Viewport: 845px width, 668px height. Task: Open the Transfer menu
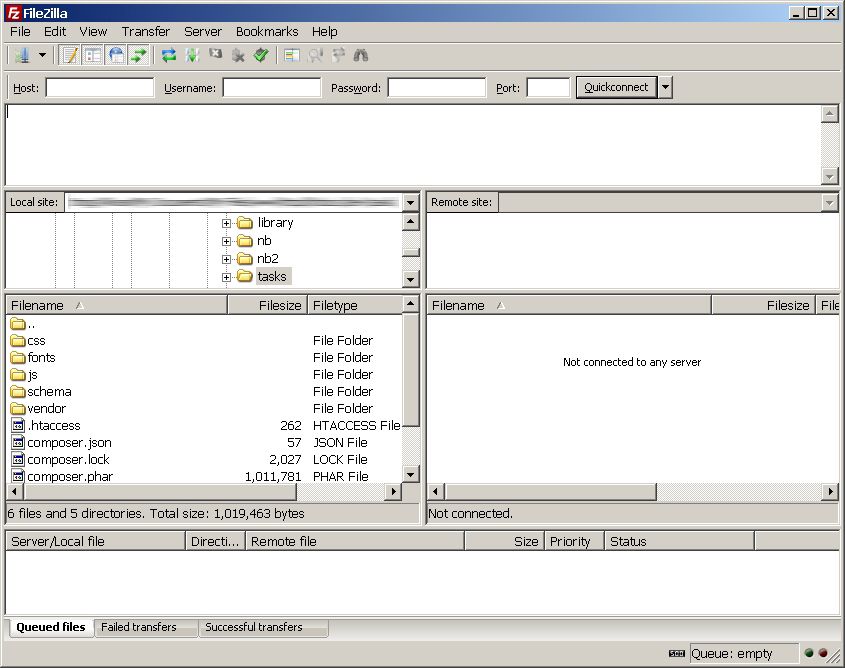point(146,32)
